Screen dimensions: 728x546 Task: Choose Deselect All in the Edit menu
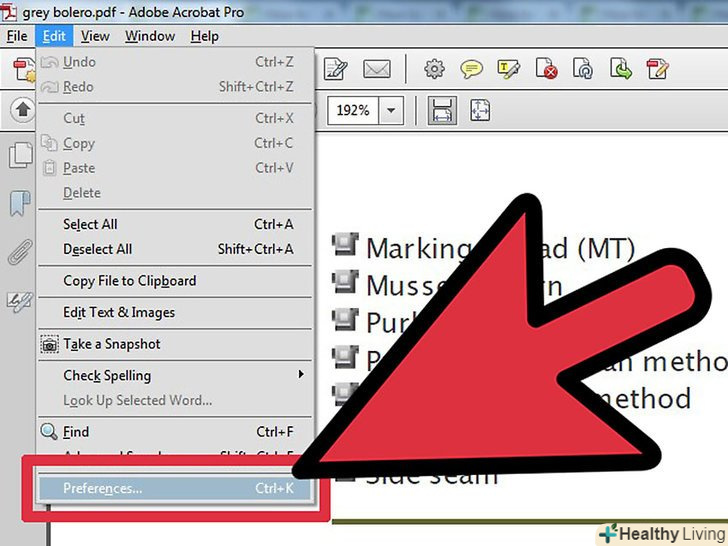[175, 249]
